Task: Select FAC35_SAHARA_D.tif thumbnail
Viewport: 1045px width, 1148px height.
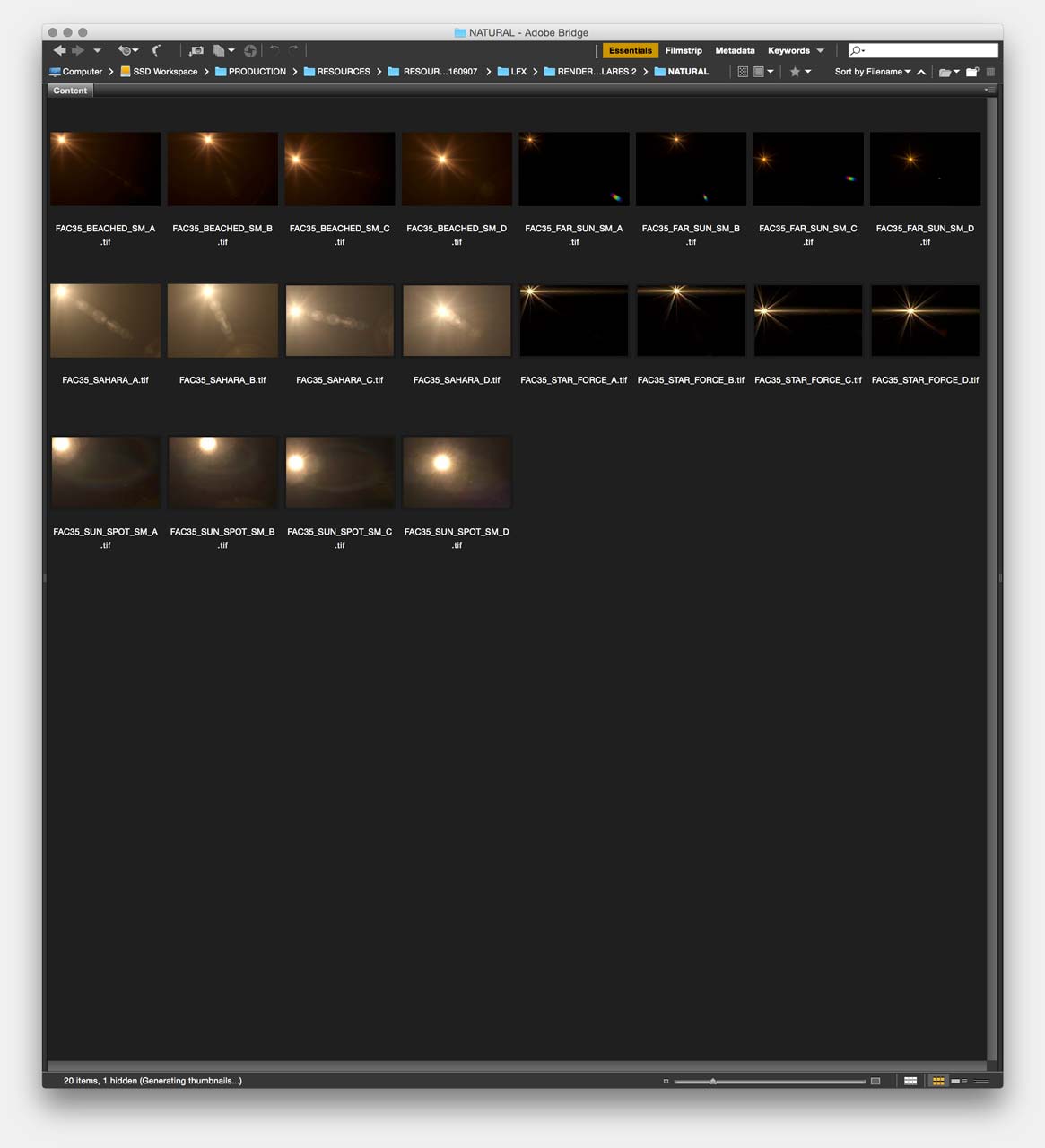Action: [x=457, y=321]
